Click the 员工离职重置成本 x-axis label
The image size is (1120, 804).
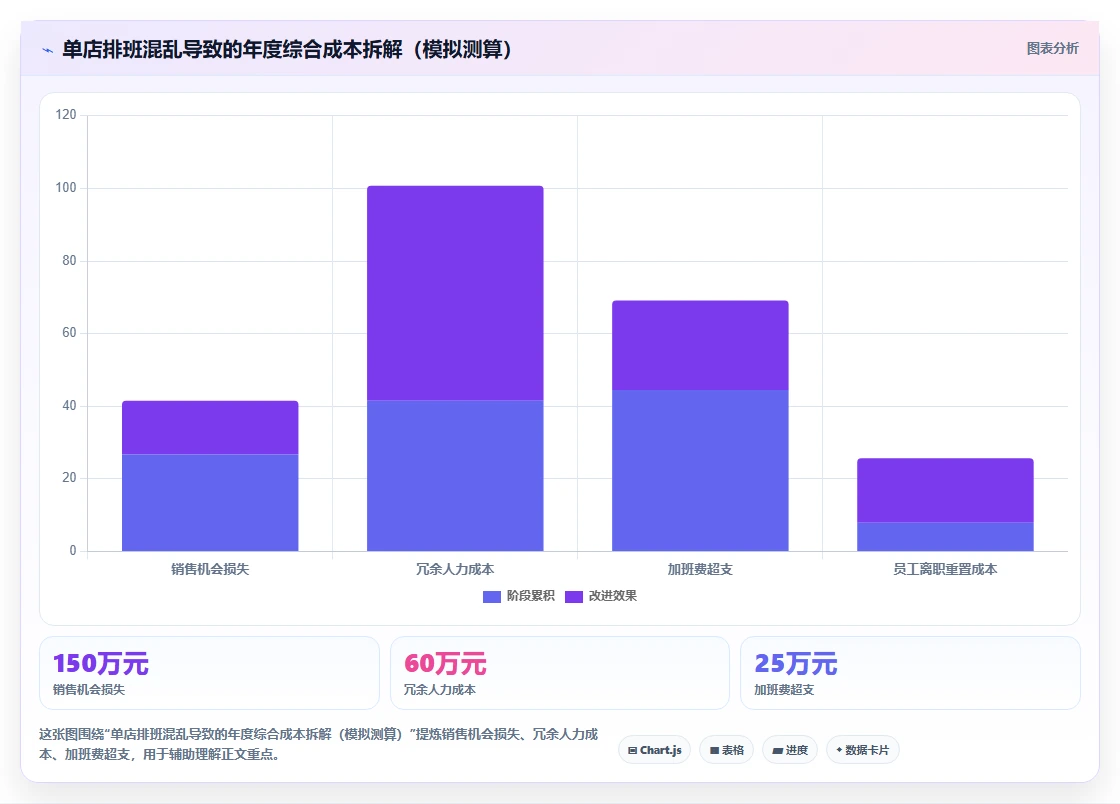[x=945, y=569]
